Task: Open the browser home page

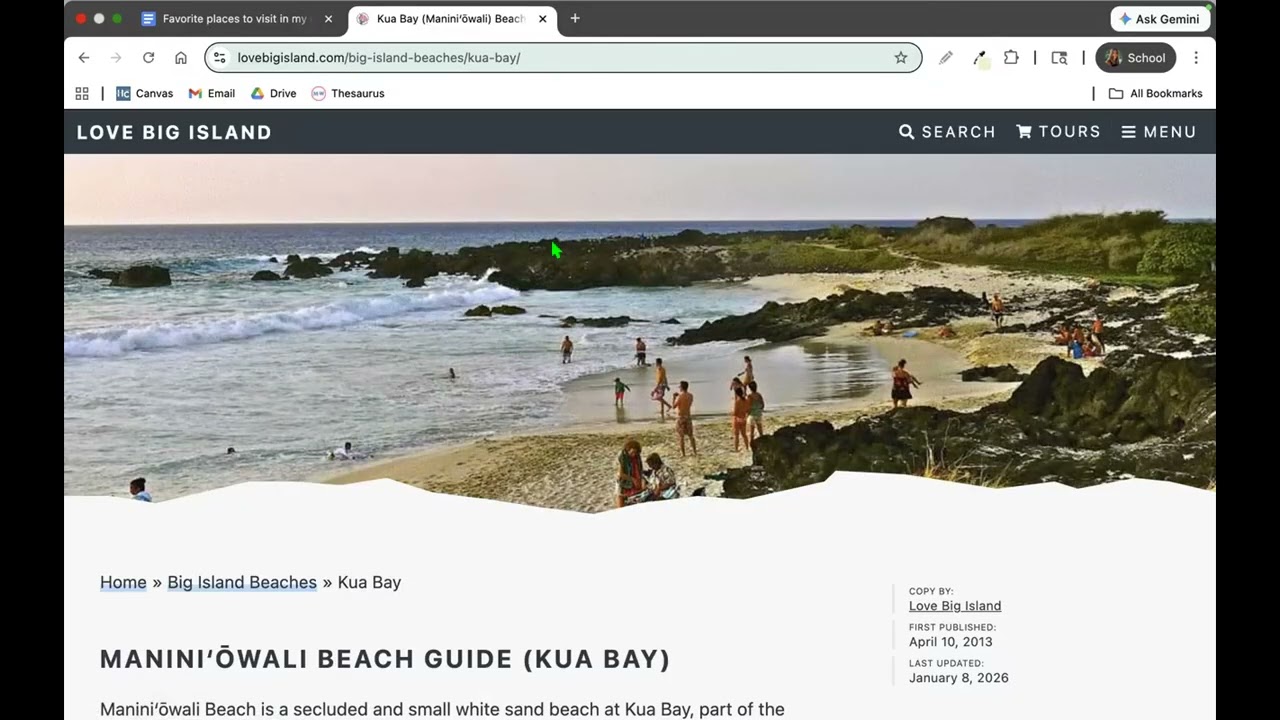Action: 181,58
